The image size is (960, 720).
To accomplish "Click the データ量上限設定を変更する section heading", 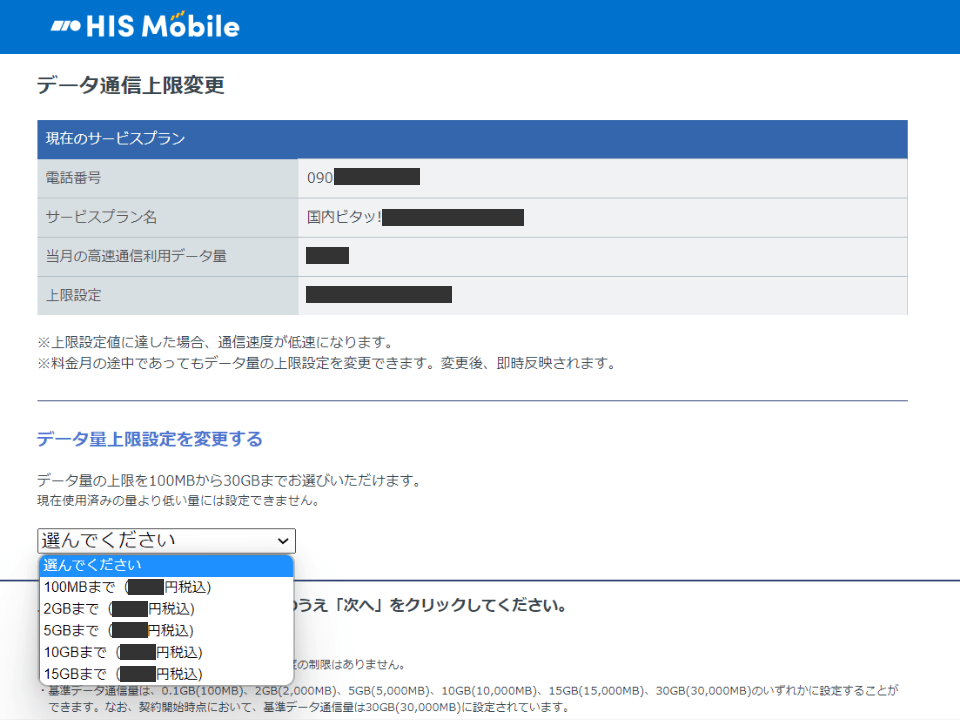I will tap(149, 439).
